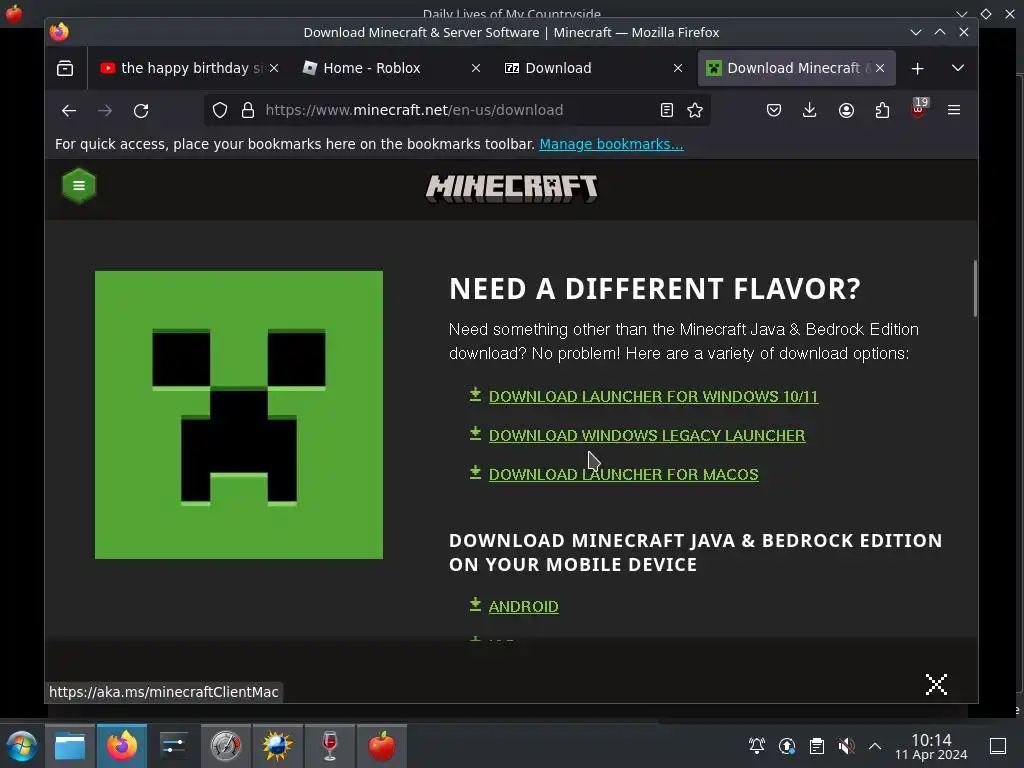Open clock showing 10:14

931,746
